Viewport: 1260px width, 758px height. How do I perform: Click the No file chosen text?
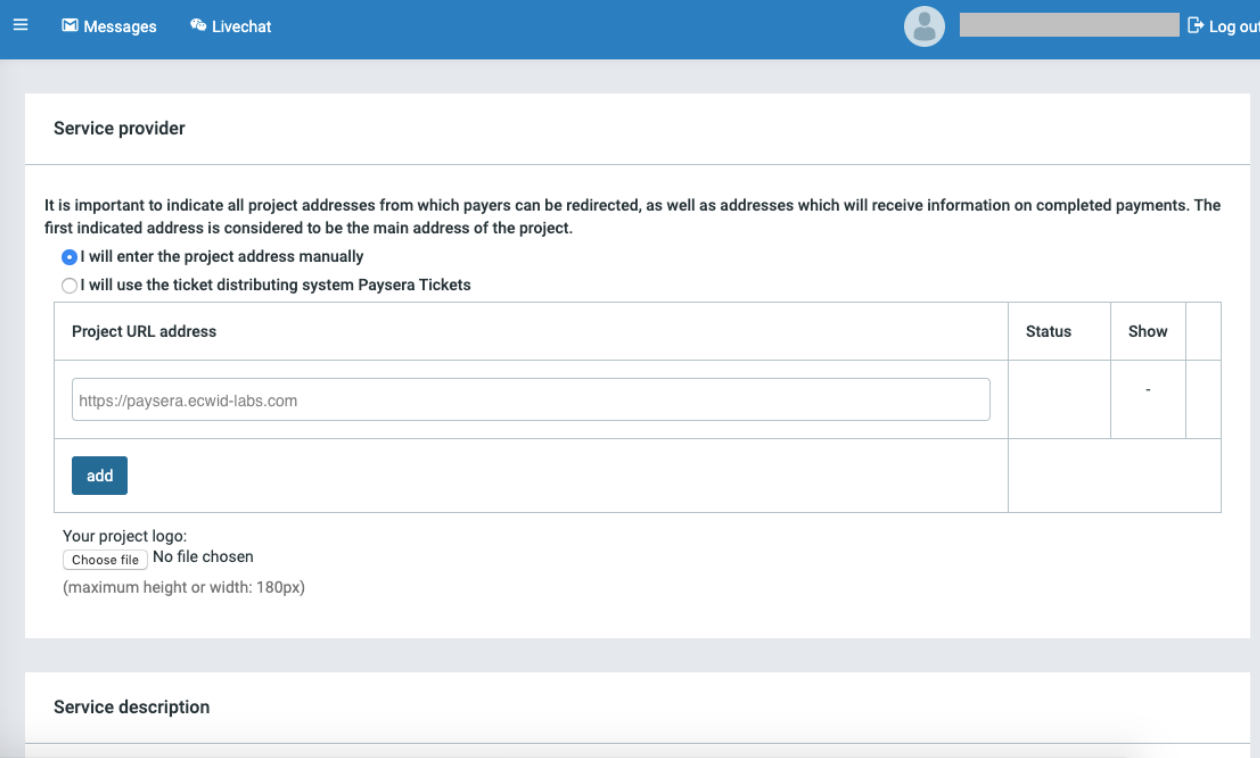click(203, 557)
